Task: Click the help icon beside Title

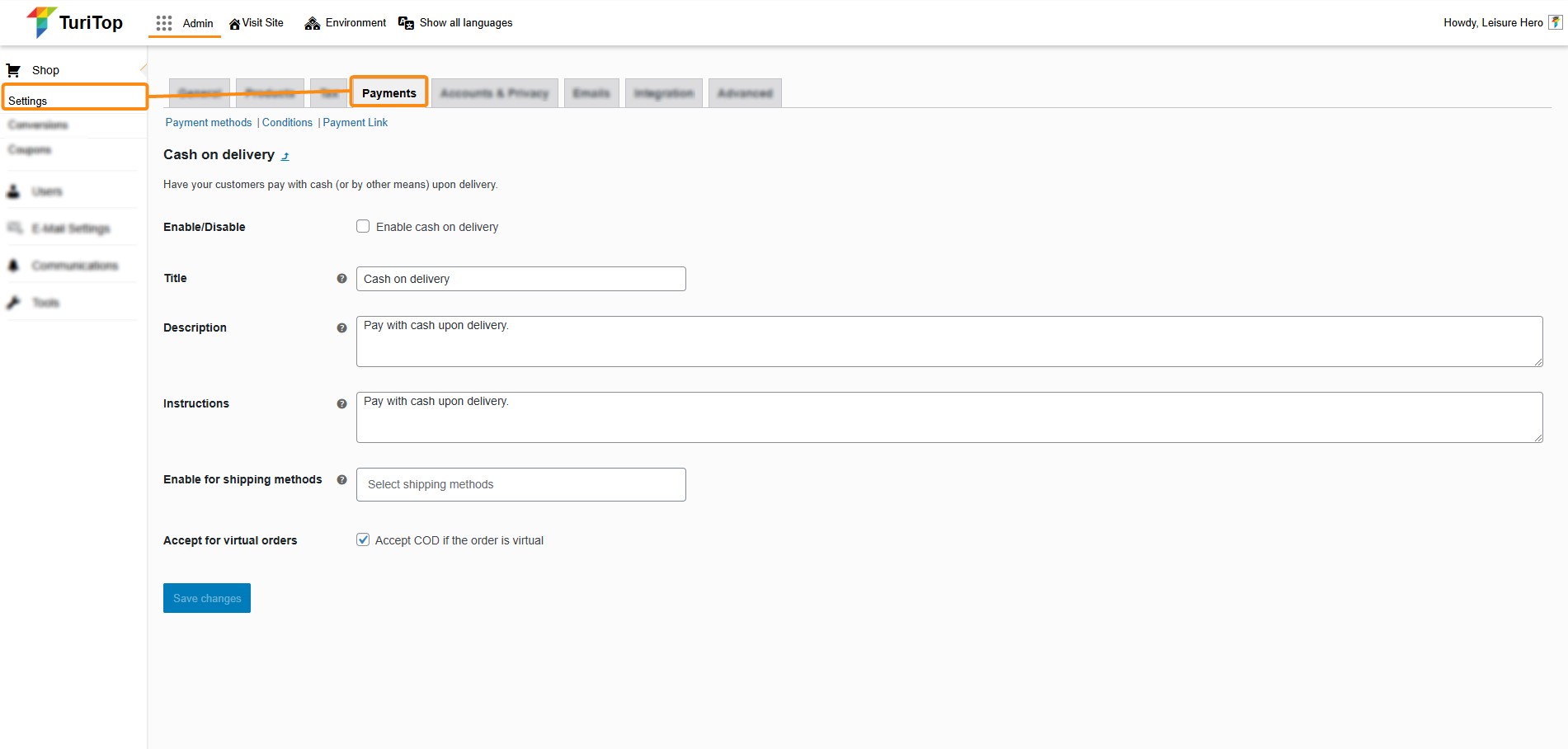Action: click(x=341, y=279)
